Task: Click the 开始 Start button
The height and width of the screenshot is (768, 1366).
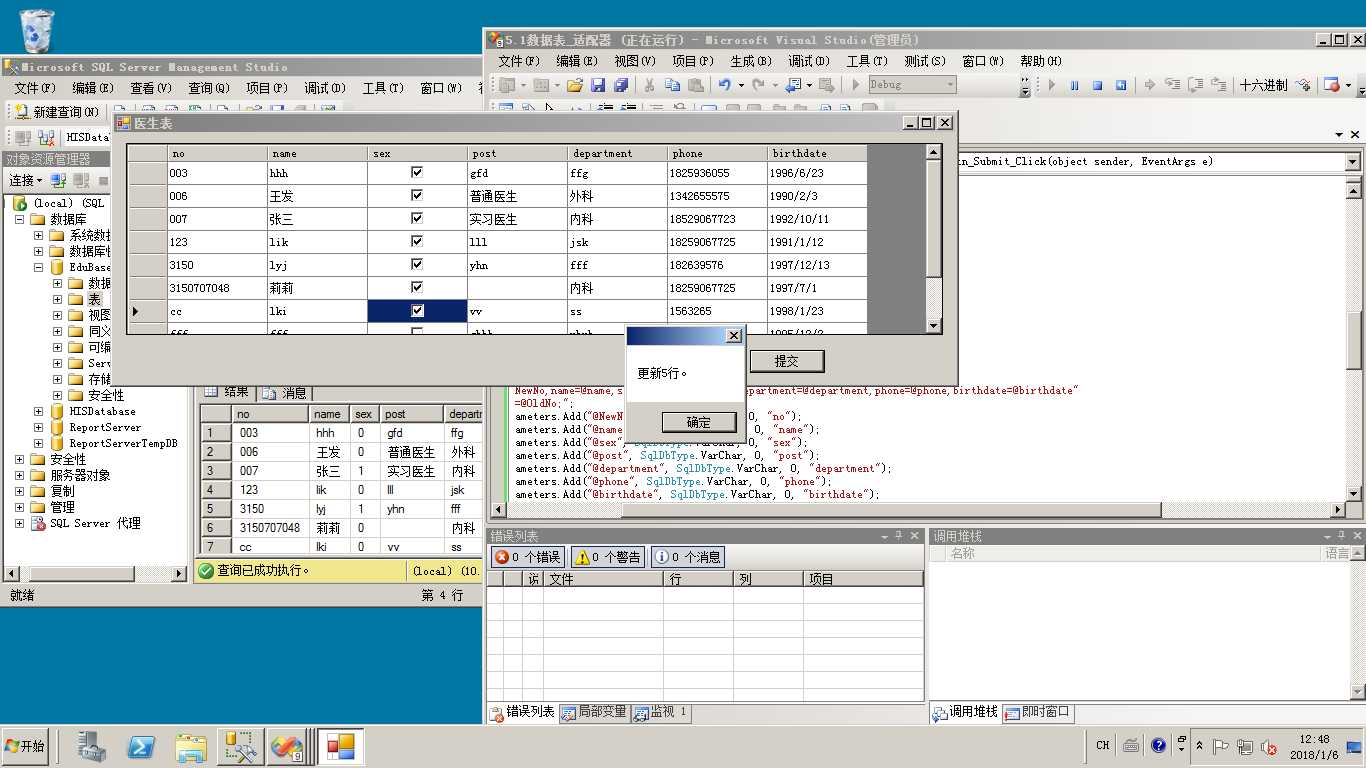Action: tap(25, 746)
